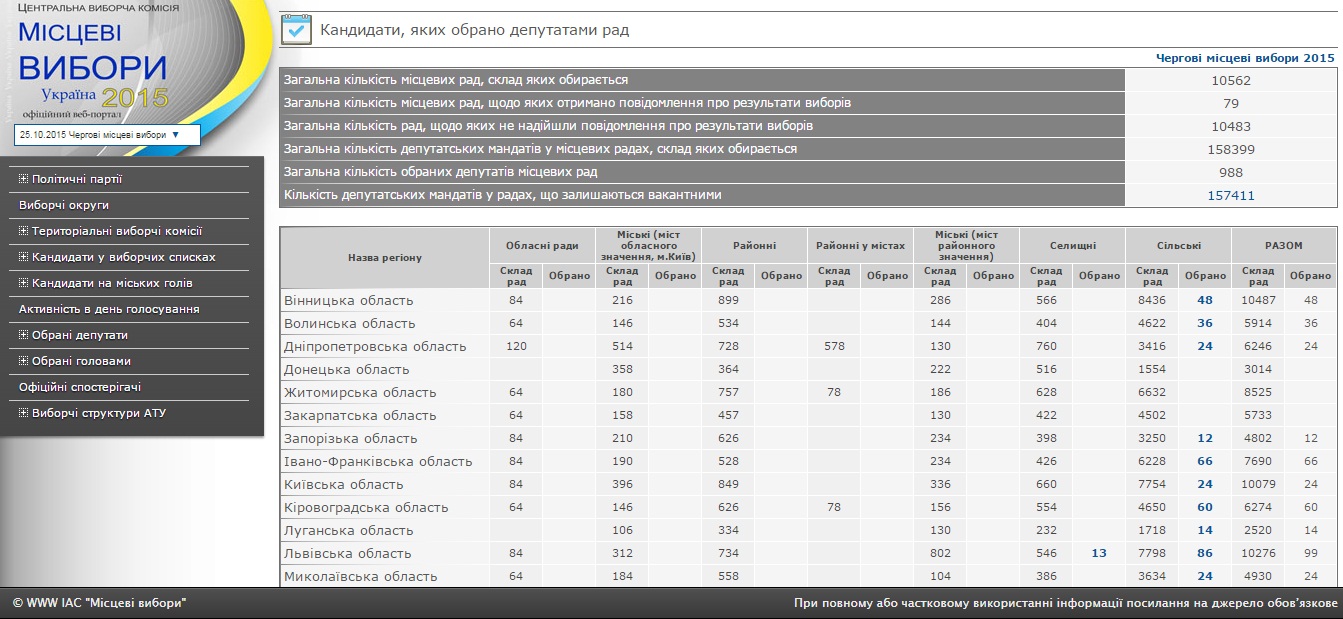Screen dimensions: 1343x619
Task: Expand the Кандидати у виборчих списках plus icon
Action: coord(24,258)
